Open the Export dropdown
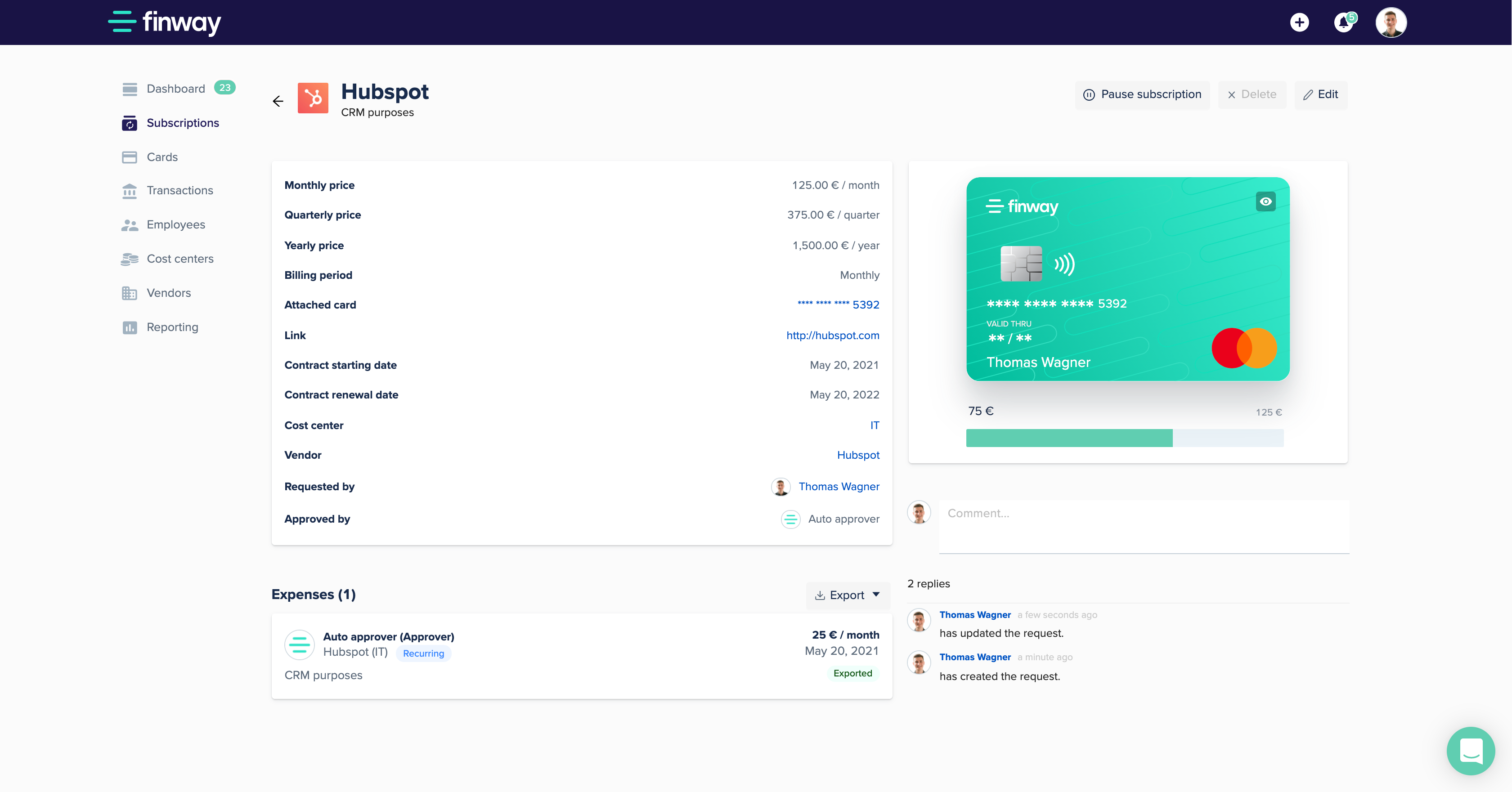 848,595
